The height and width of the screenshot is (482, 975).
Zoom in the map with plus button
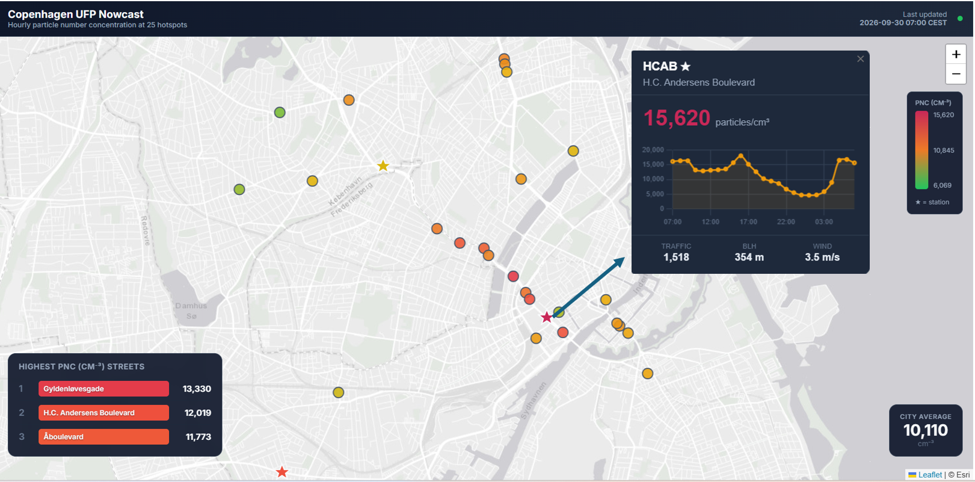coord(956,54)
